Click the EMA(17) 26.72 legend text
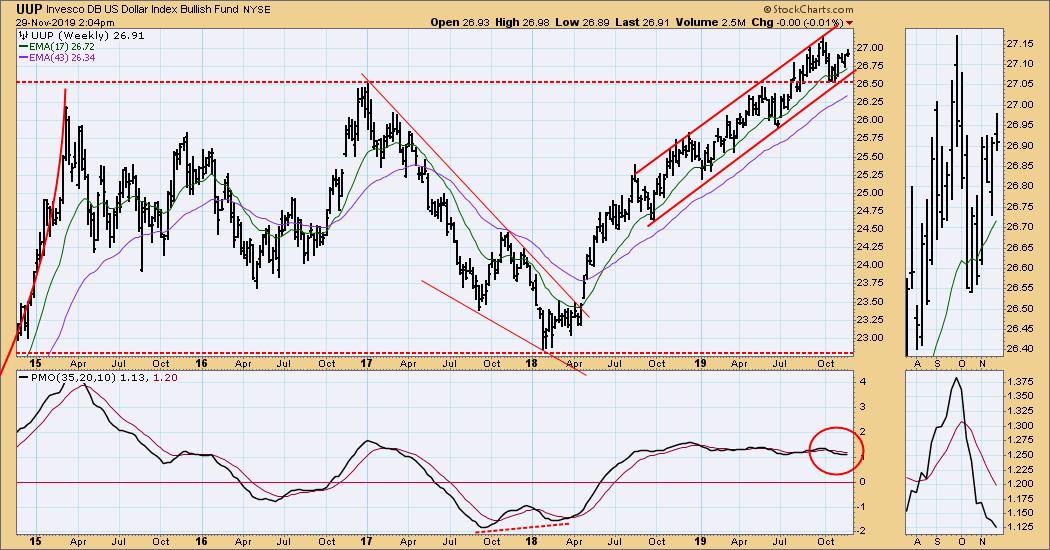This screenshot has width=1050, height=550. [x=63, y=47]
